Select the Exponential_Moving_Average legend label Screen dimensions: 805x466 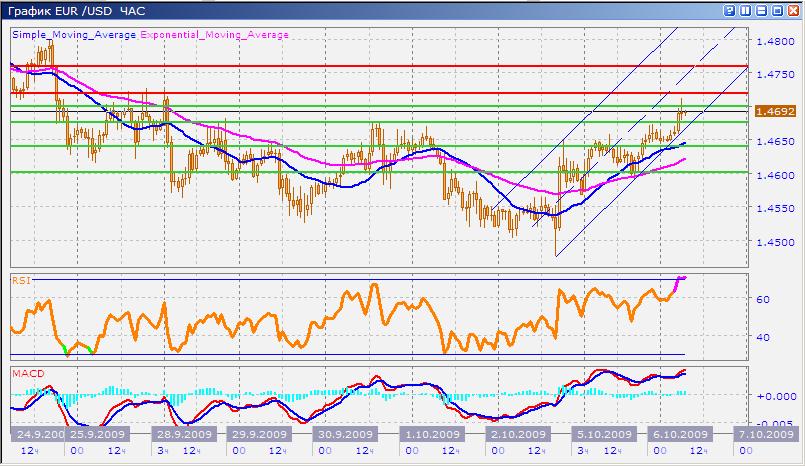click(214, 34)
